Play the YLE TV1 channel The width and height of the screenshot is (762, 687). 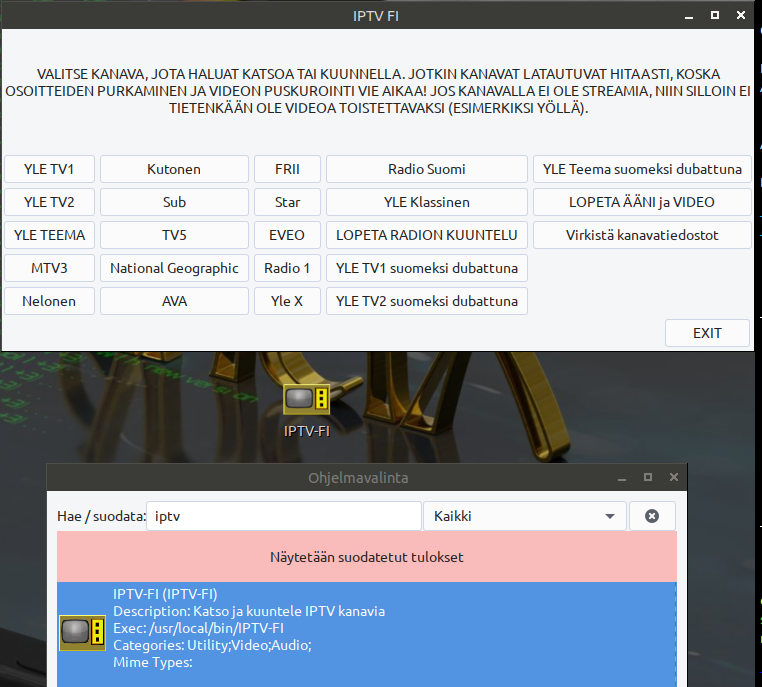[x=49, y=169]
